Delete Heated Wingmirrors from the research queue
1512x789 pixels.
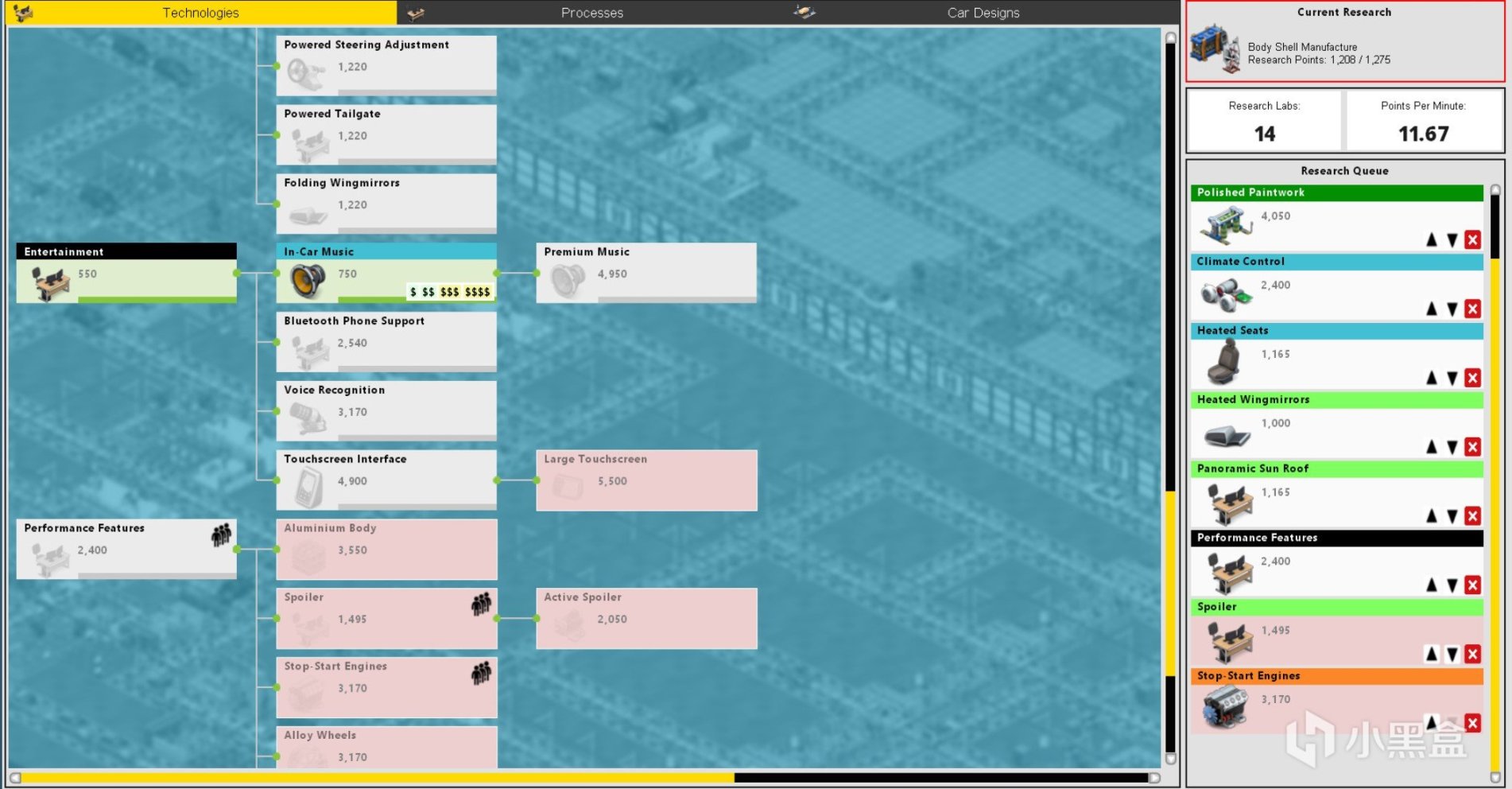click(x=1473, y=447)
